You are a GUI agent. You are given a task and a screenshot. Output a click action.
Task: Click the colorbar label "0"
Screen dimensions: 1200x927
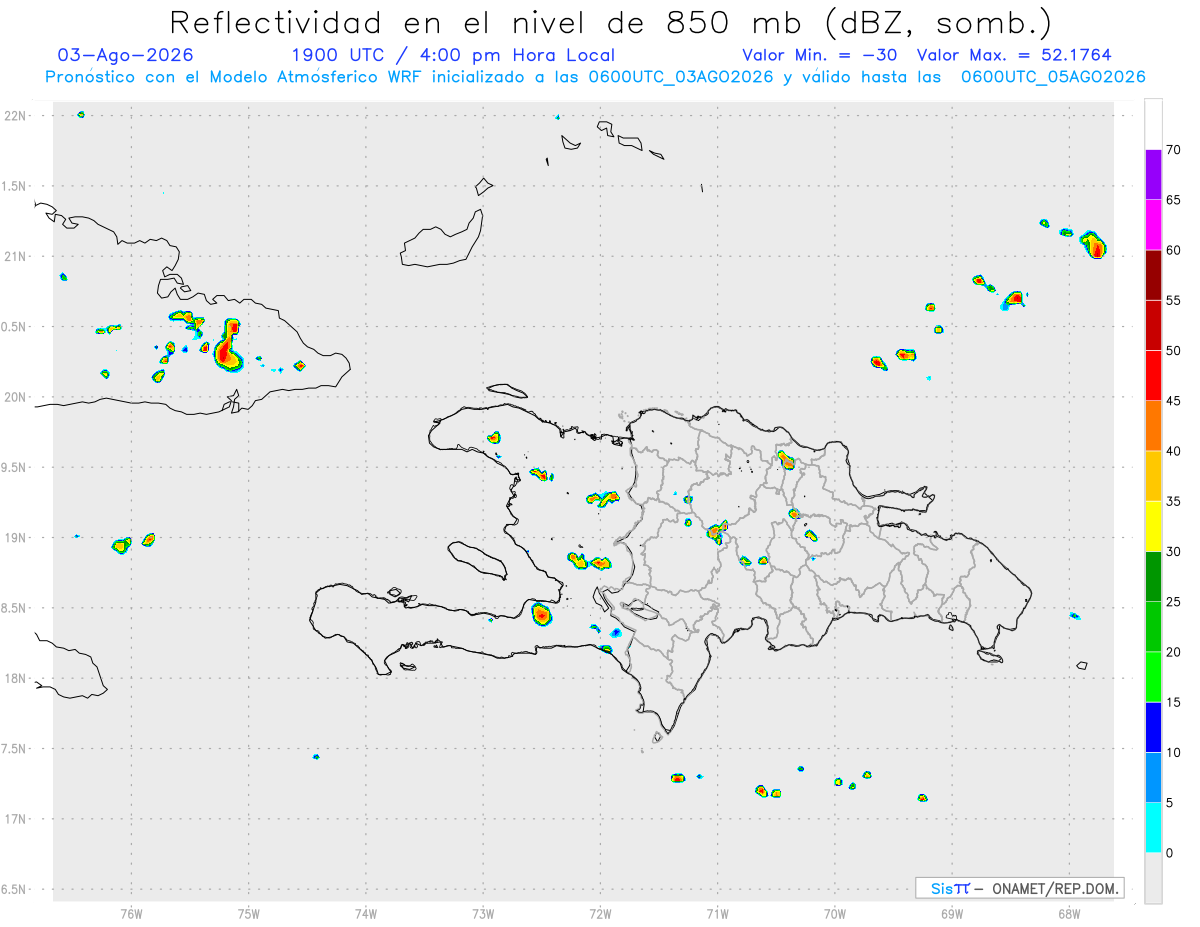coord(1170,853)
